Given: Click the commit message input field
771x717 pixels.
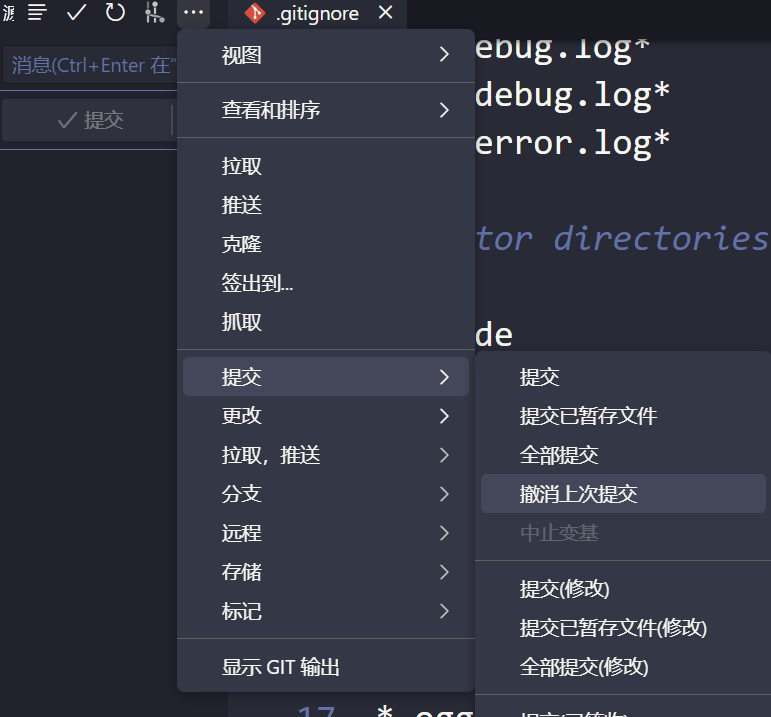Looking at the screenshot, I should [x=90, y=65].
